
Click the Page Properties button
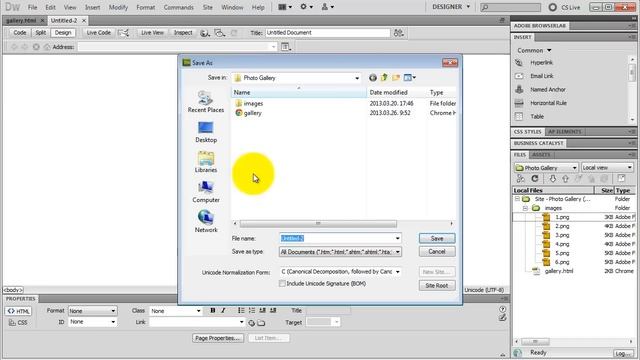(218, 338)
